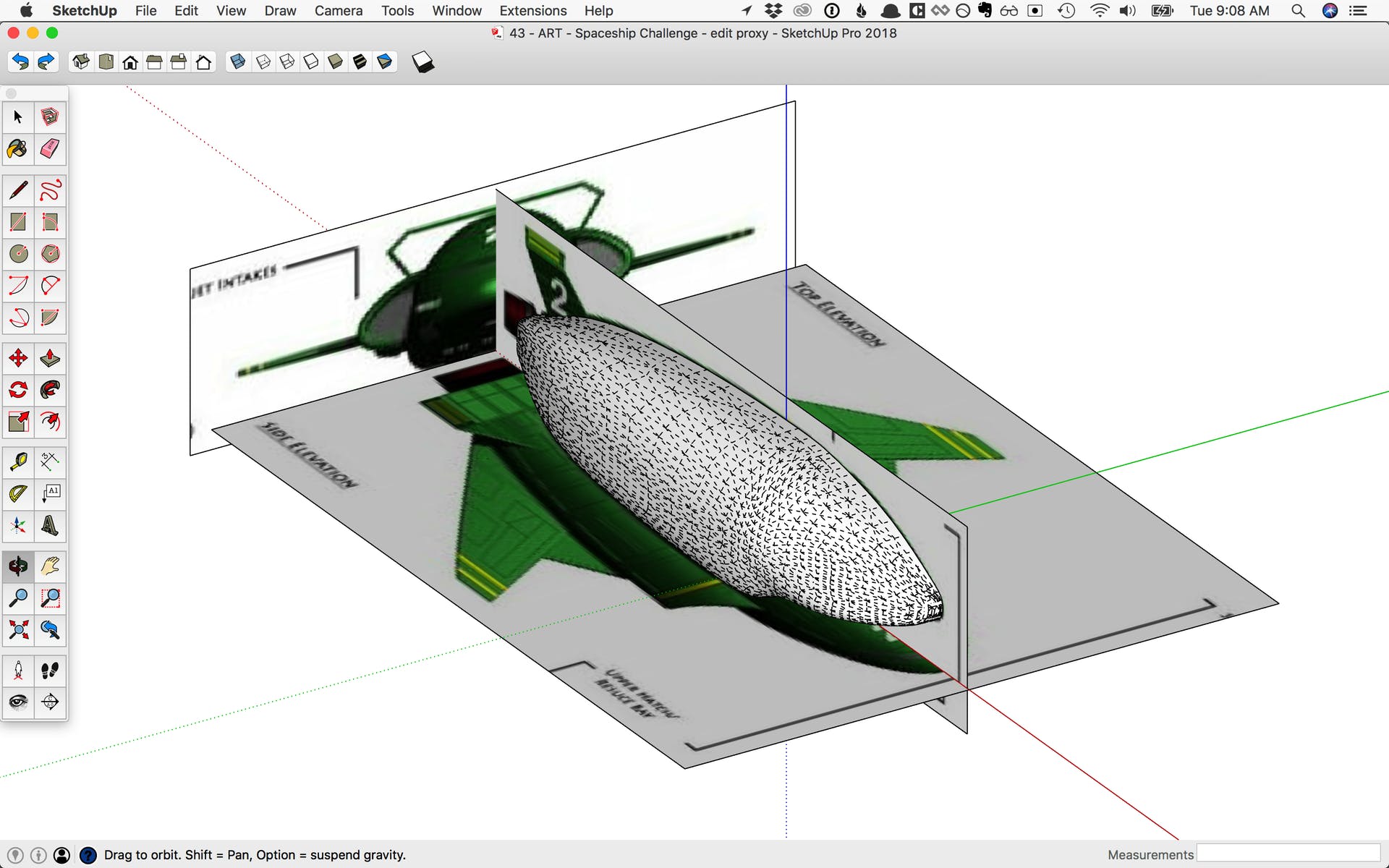This screenshot has height=868, width=1389.
Task: Open the Instructor help icon in status bar
Action: [88, 855]
